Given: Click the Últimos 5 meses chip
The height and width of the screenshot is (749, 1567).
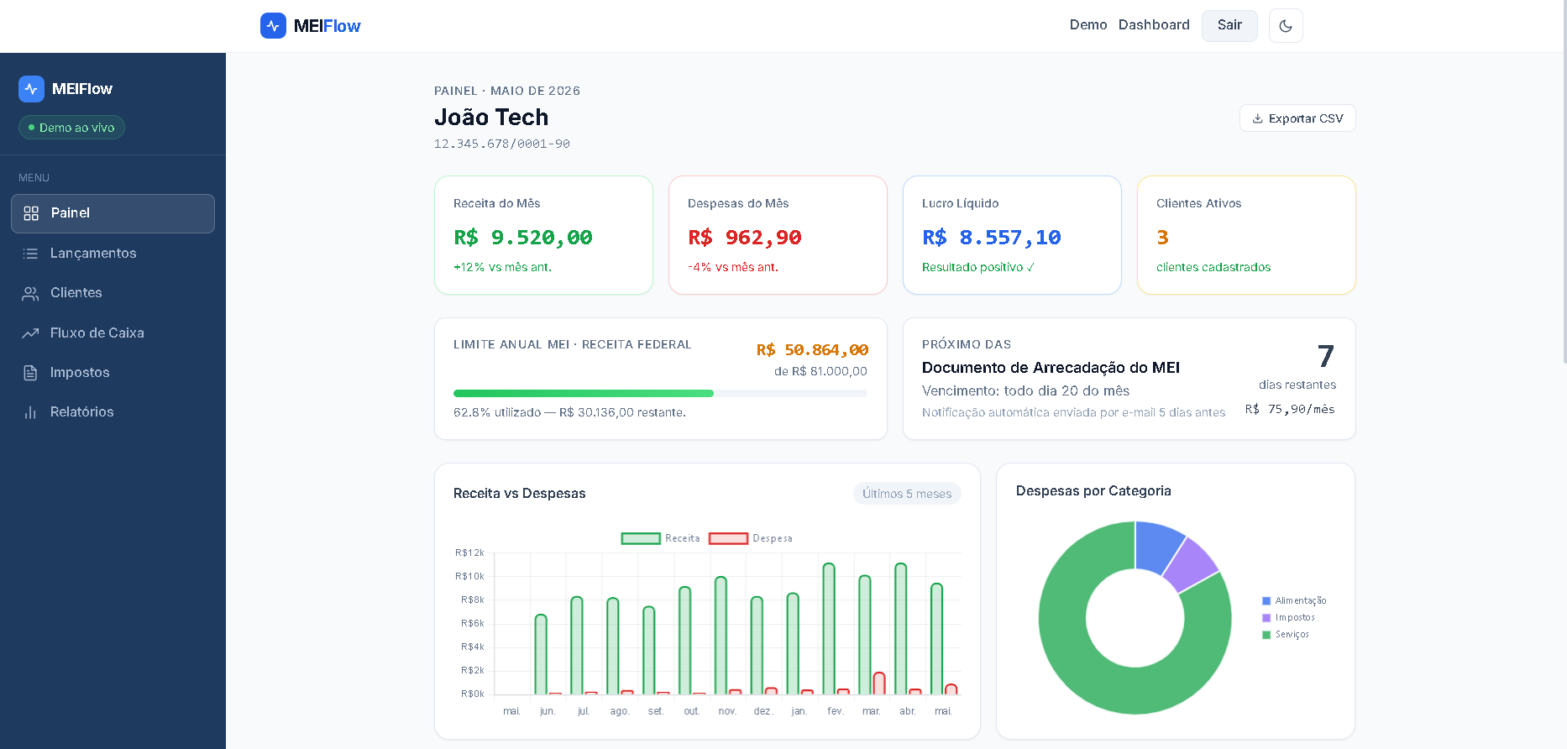Looking at the screenshot, I should point(907,494).
